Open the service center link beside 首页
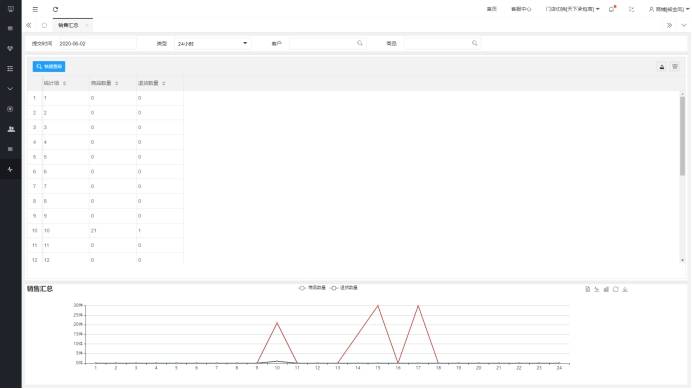The image size is (692, 389). click(521, 9)
